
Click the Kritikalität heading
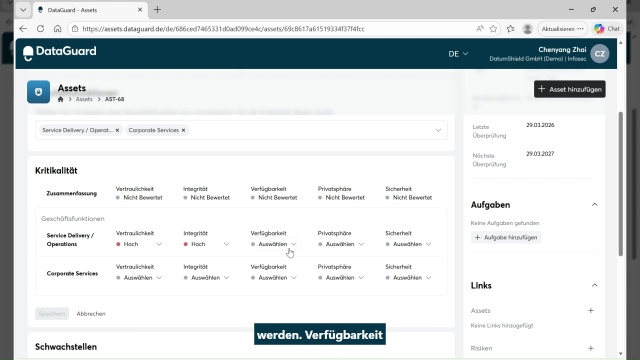pyautogui.click(x=56, y=171)
